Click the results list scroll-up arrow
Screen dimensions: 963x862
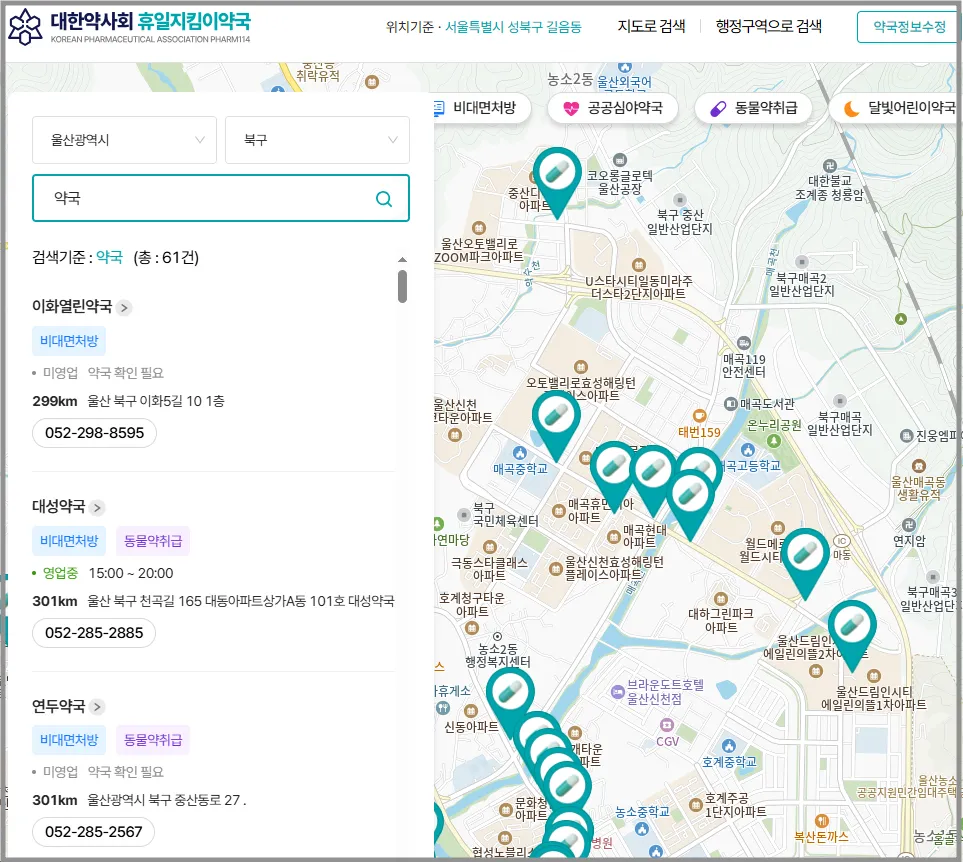pyautogui.click(x=402, y=260)
